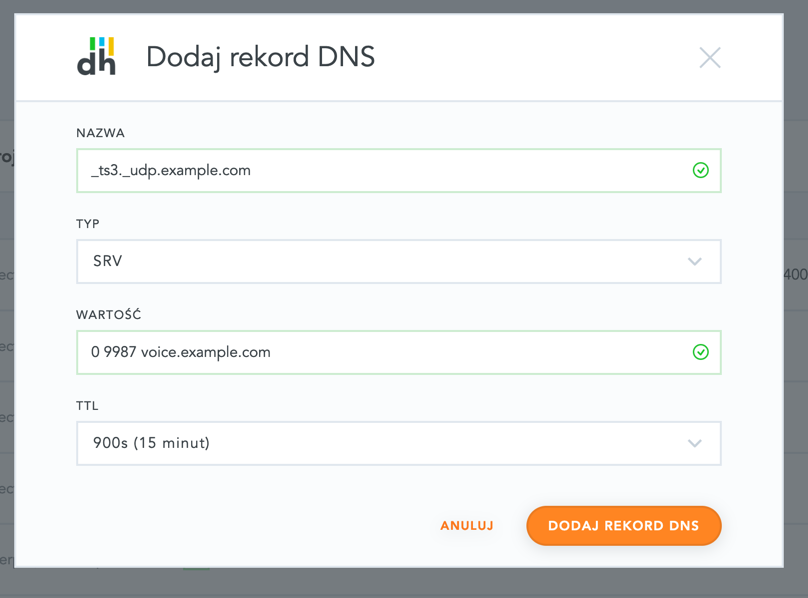Click the dh logo in dialog header
The height and width of the screenshot is (598, 808).
[x=97, y=57]
